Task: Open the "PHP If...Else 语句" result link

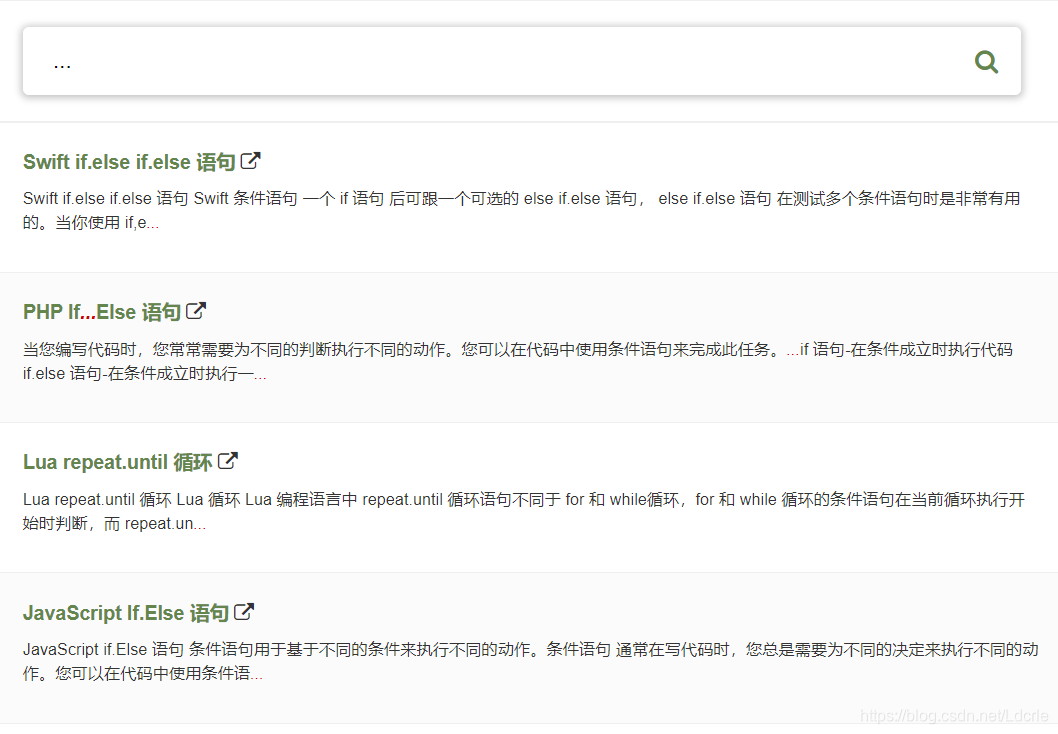Action: point(102,312)
